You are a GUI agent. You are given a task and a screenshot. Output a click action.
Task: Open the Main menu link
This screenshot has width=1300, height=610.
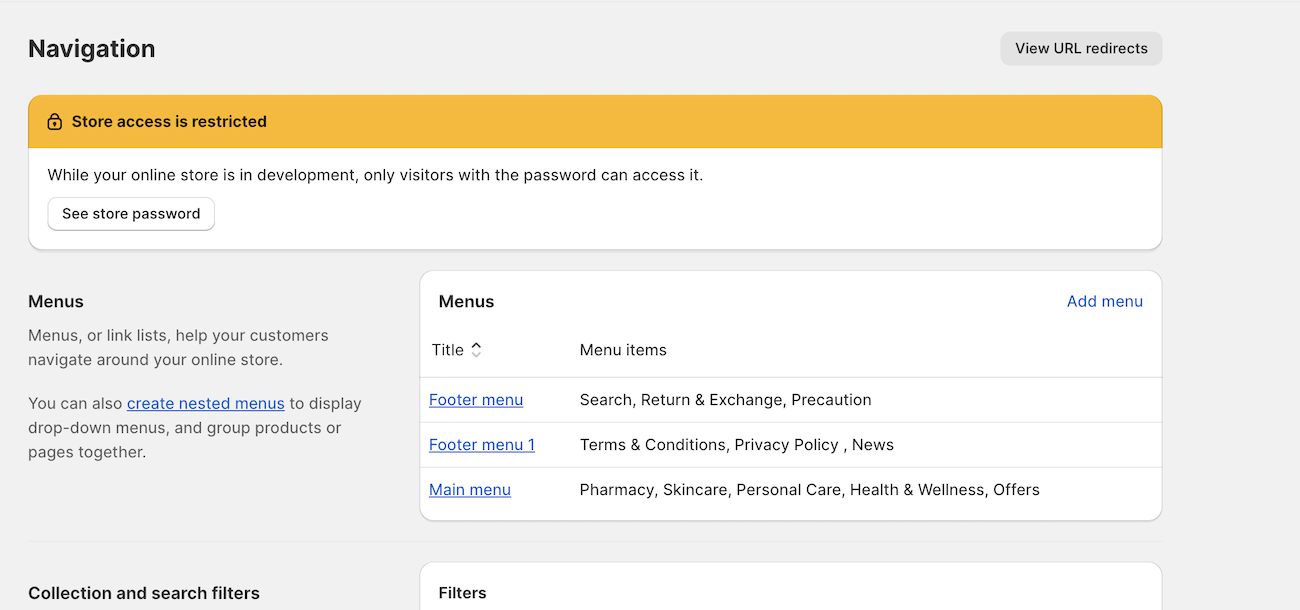point(470,490)
